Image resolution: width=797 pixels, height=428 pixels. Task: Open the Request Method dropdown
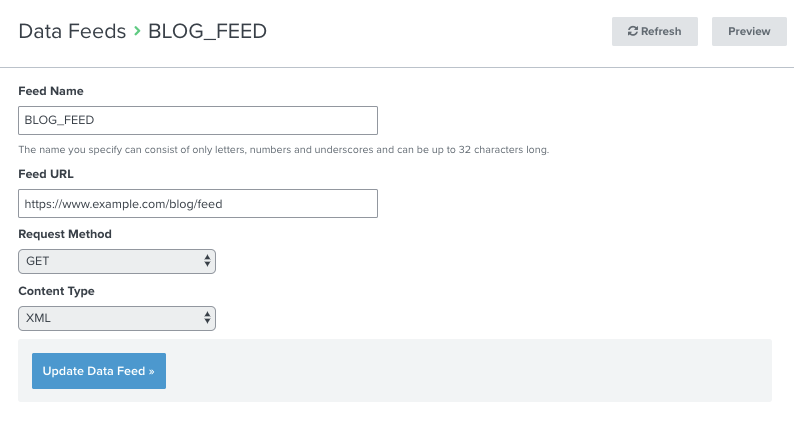117,261
